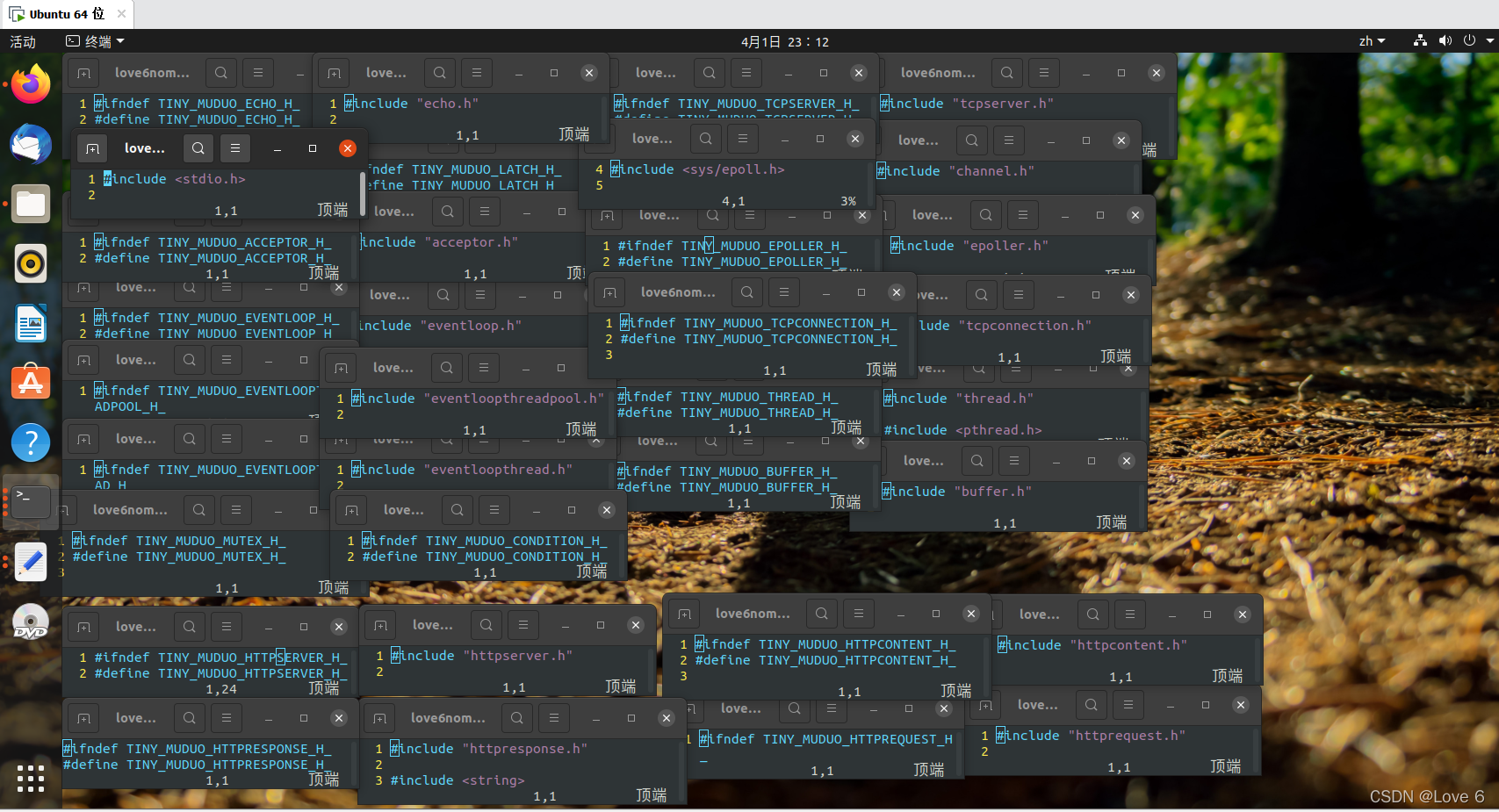This screenshot has height=812, width=1499.
Task: Open menu of the epoller.h include terminal
Action: click(x=1023, y=215)
